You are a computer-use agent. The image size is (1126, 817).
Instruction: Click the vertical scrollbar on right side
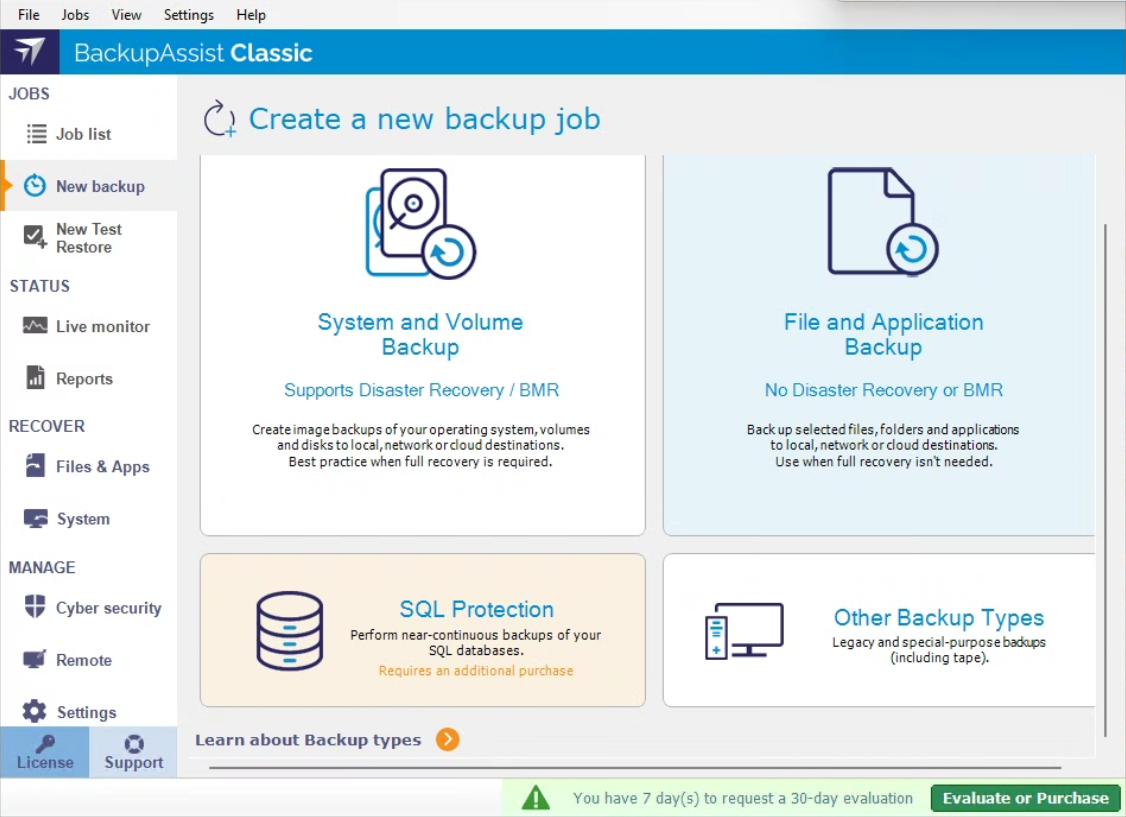click(1105, 480)
